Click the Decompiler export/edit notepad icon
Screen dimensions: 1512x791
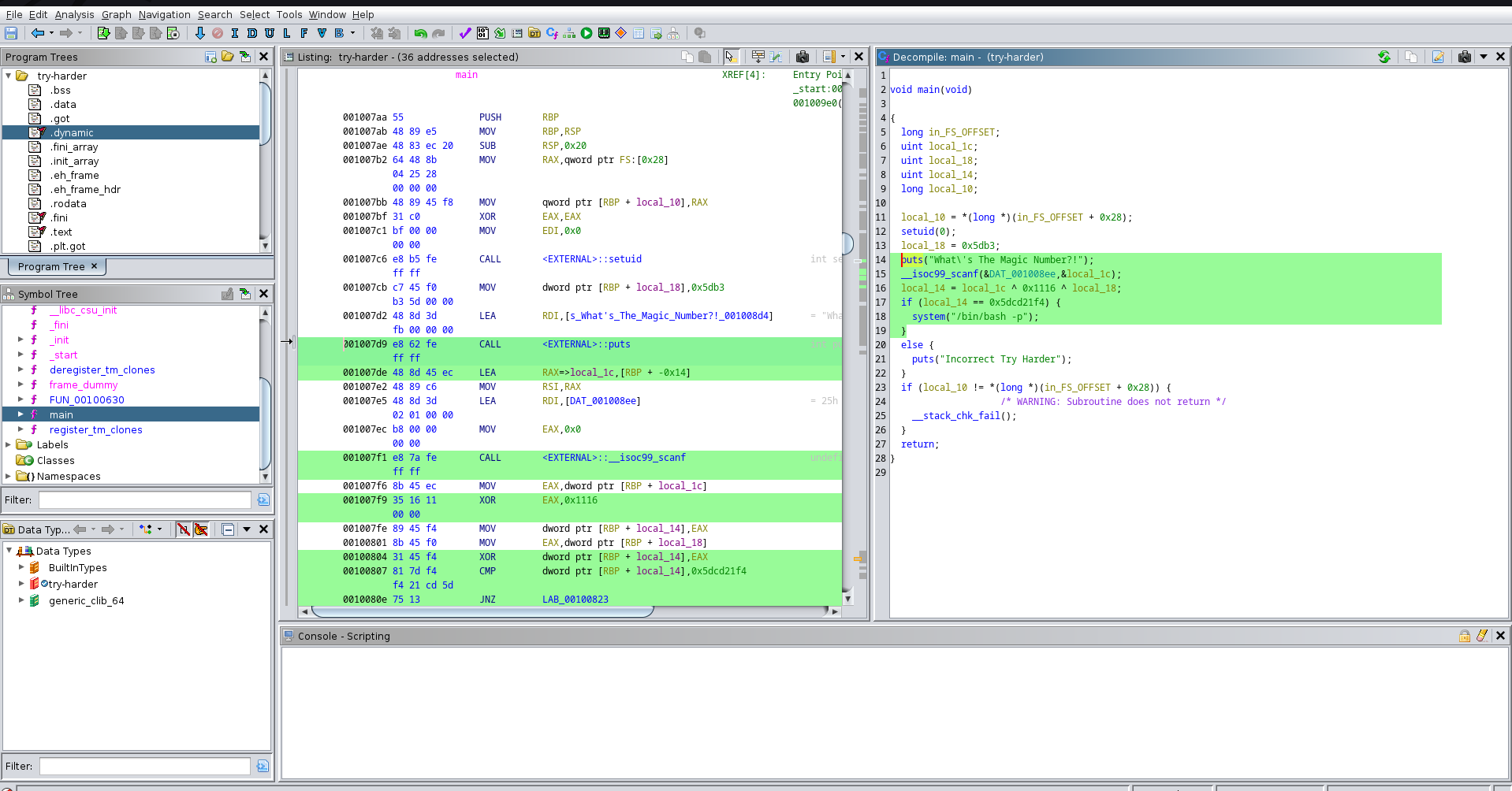tap(1438, 57)
